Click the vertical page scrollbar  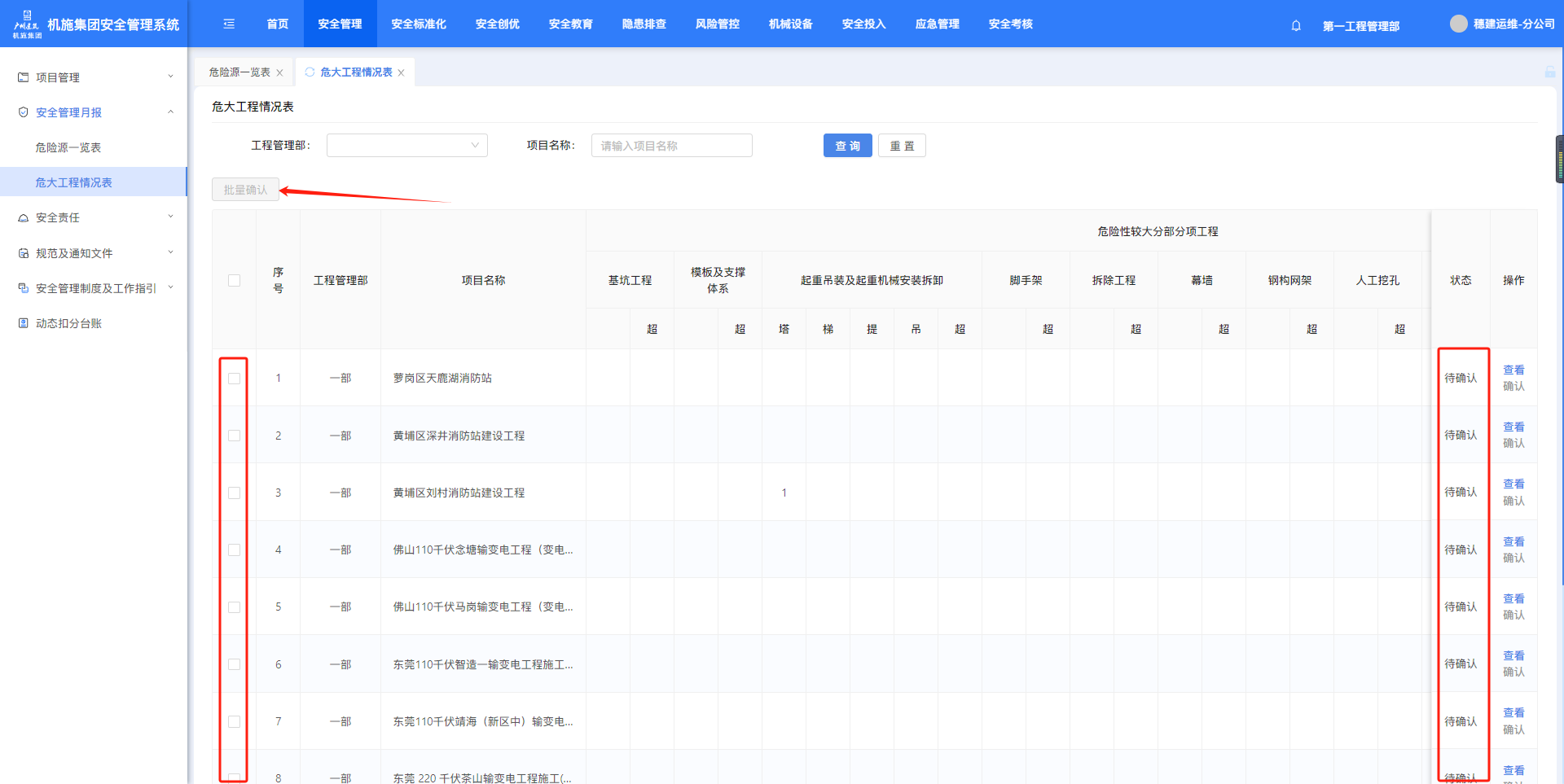tap(1559, 159)
